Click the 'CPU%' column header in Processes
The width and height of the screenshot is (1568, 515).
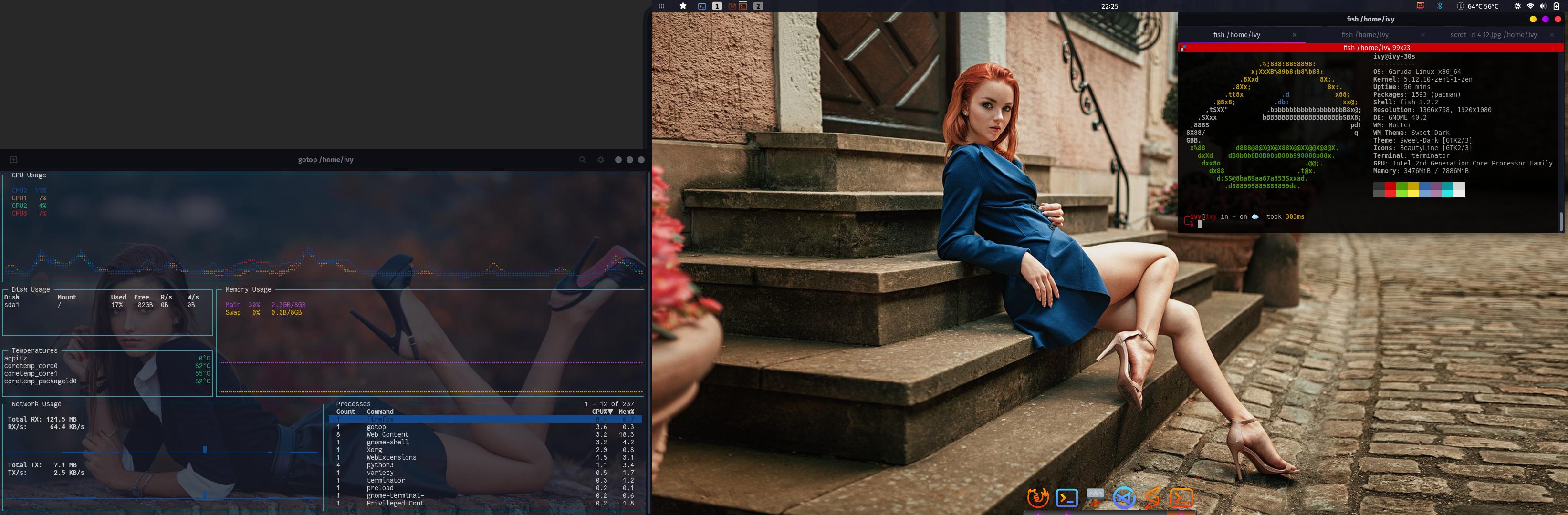pos(602,412)
